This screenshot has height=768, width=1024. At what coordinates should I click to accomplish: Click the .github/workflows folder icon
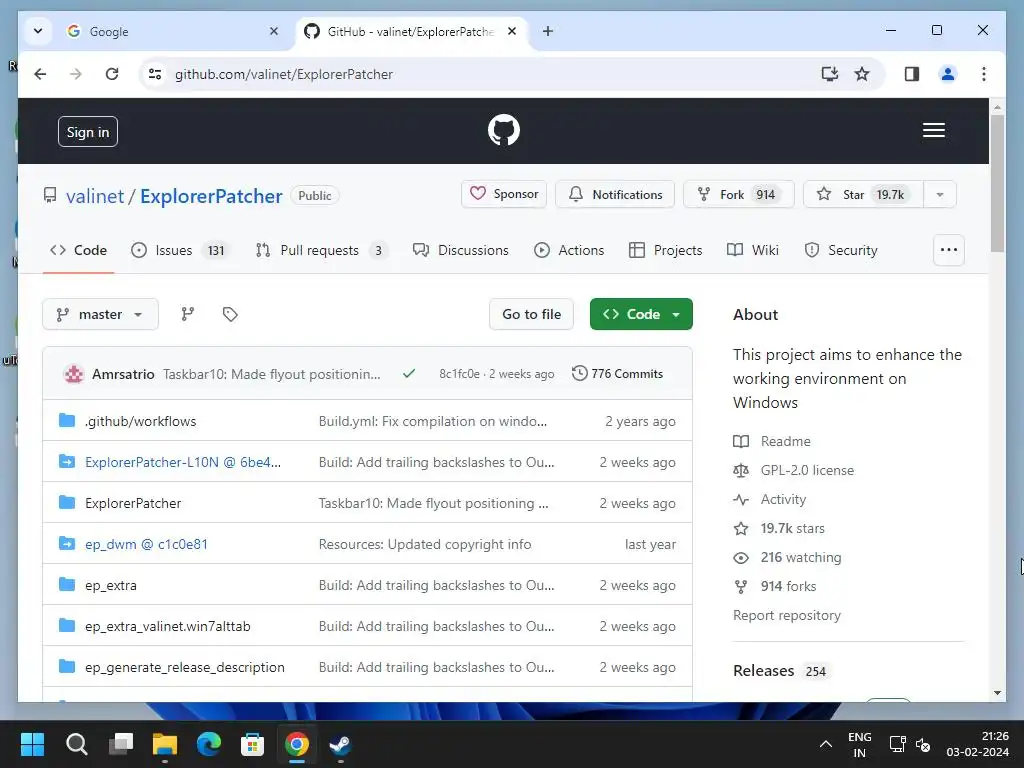click(x=67, y=421)
